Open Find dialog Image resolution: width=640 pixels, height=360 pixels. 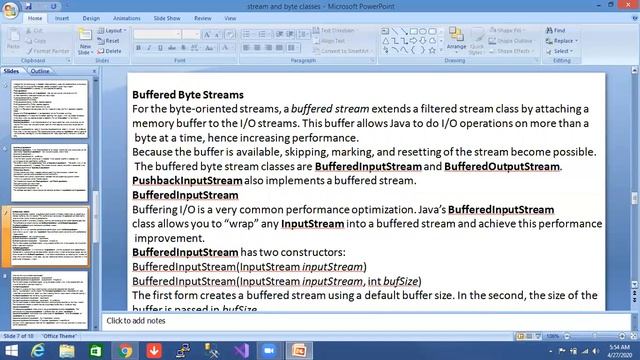coord(556,30)
